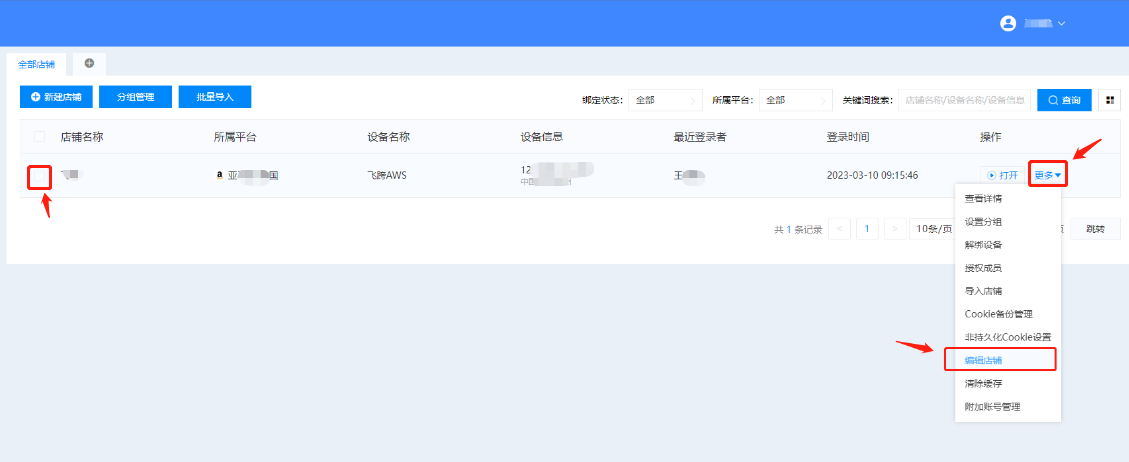Switch to the 全部店铺 tab

click(36, 64)
